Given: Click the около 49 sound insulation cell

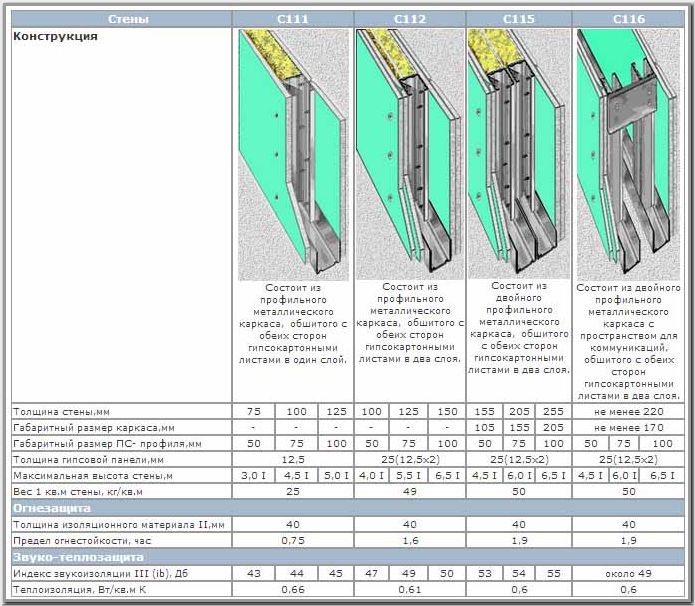Looking at the screenshot, I should 628,572.
